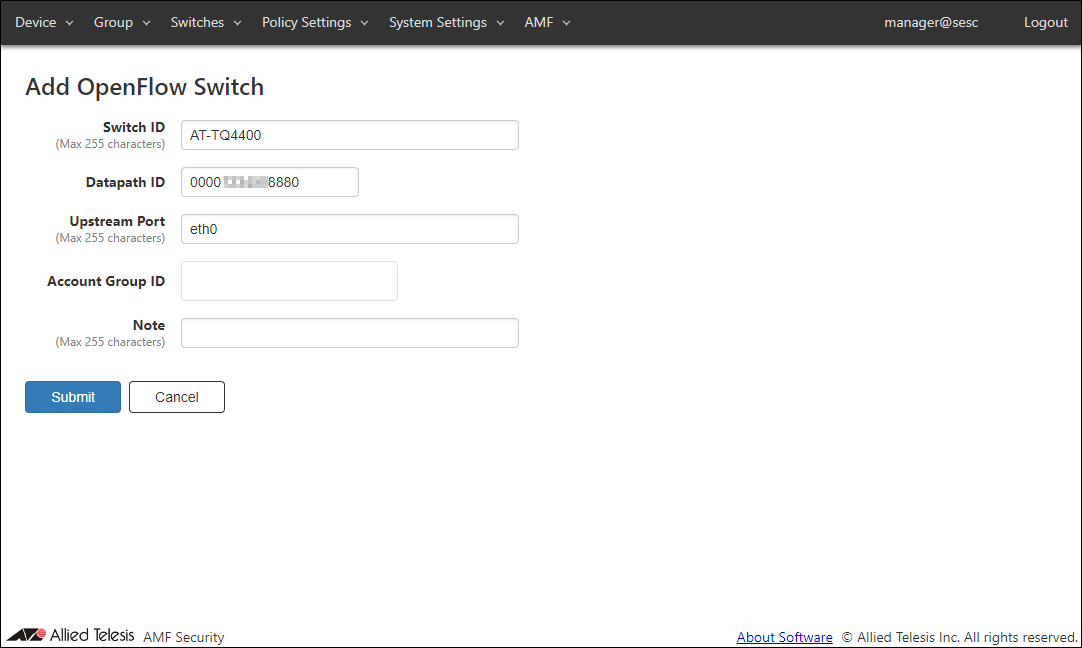Cancel adding the OpenFlow switch

(177, 397)
